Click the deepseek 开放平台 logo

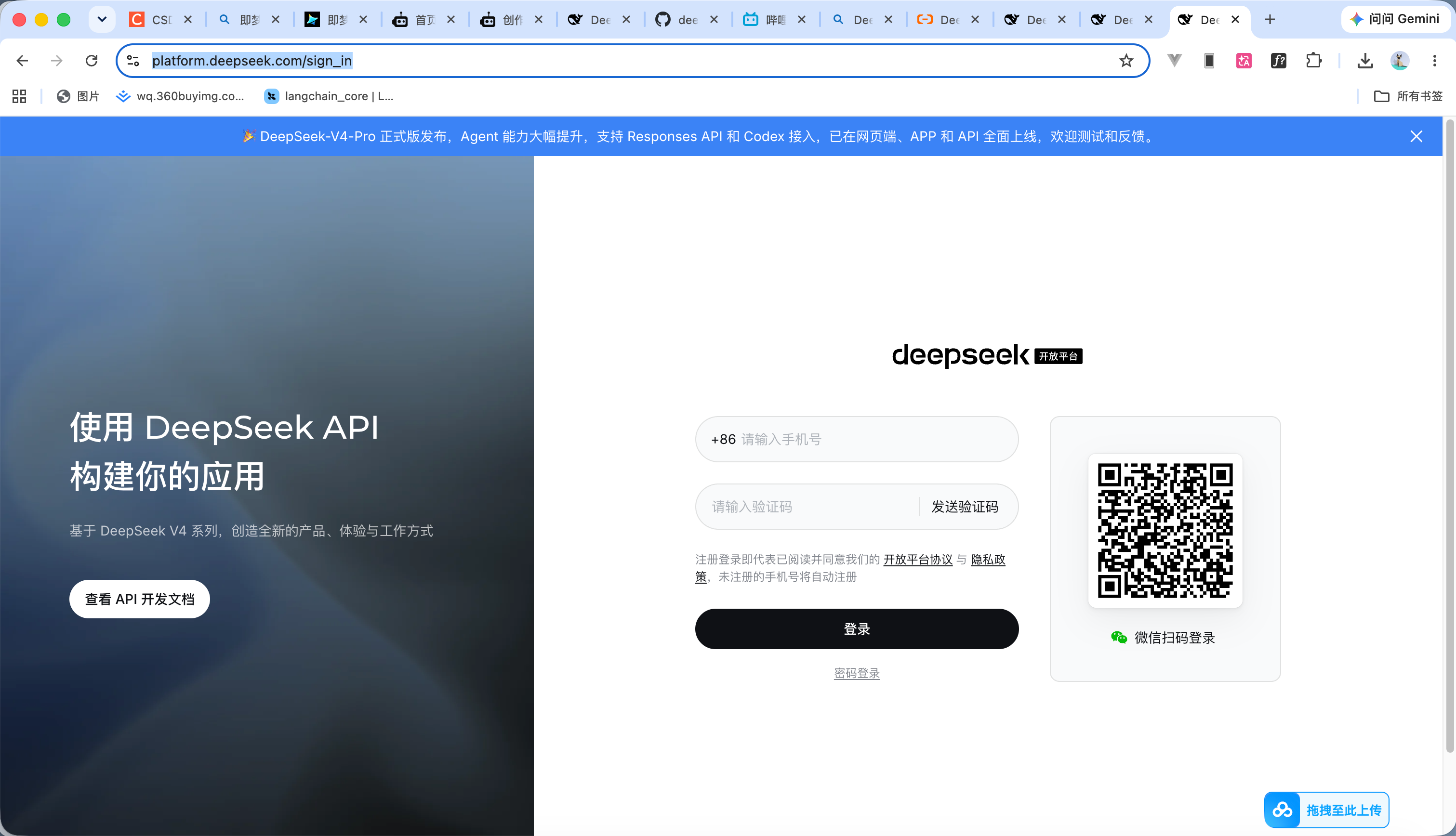point(987,355)
